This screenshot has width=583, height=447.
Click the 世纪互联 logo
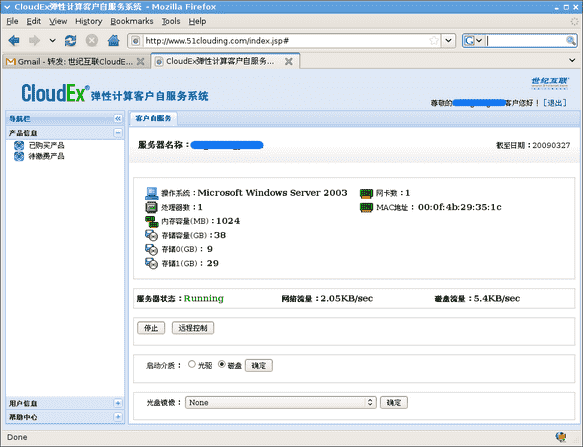[550, 83]
